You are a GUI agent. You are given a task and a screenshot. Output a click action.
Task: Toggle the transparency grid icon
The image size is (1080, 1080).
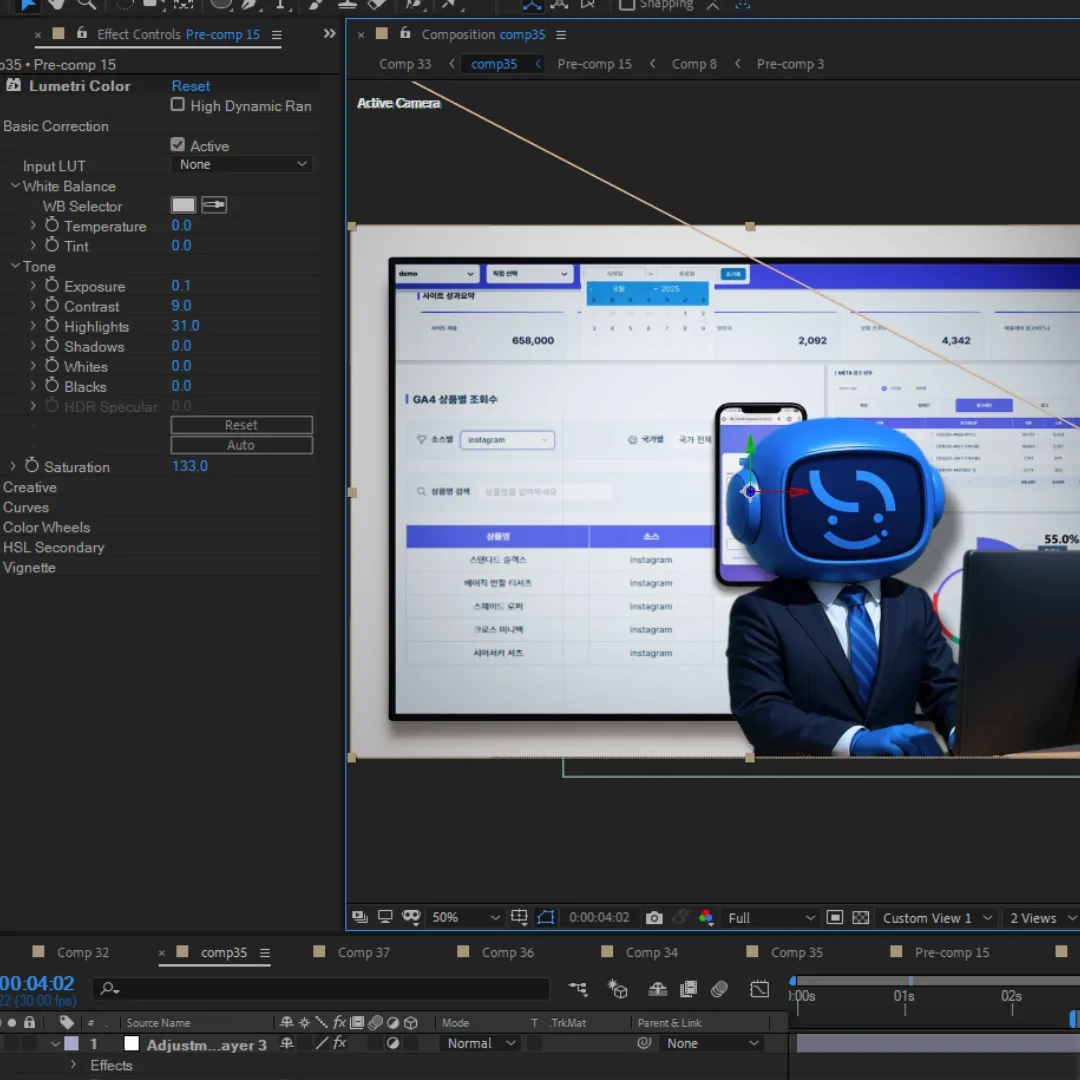(x=860, y=917)
